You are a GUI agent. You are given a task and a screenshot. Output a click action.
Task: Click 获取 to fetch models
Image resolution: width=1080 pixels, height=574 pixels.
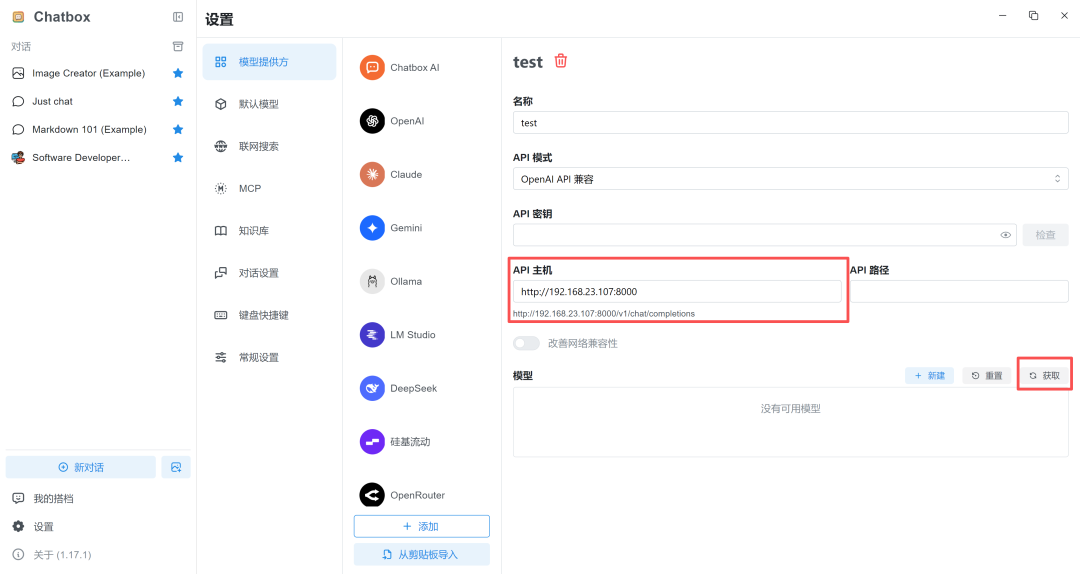click(x=1044, y=376)
